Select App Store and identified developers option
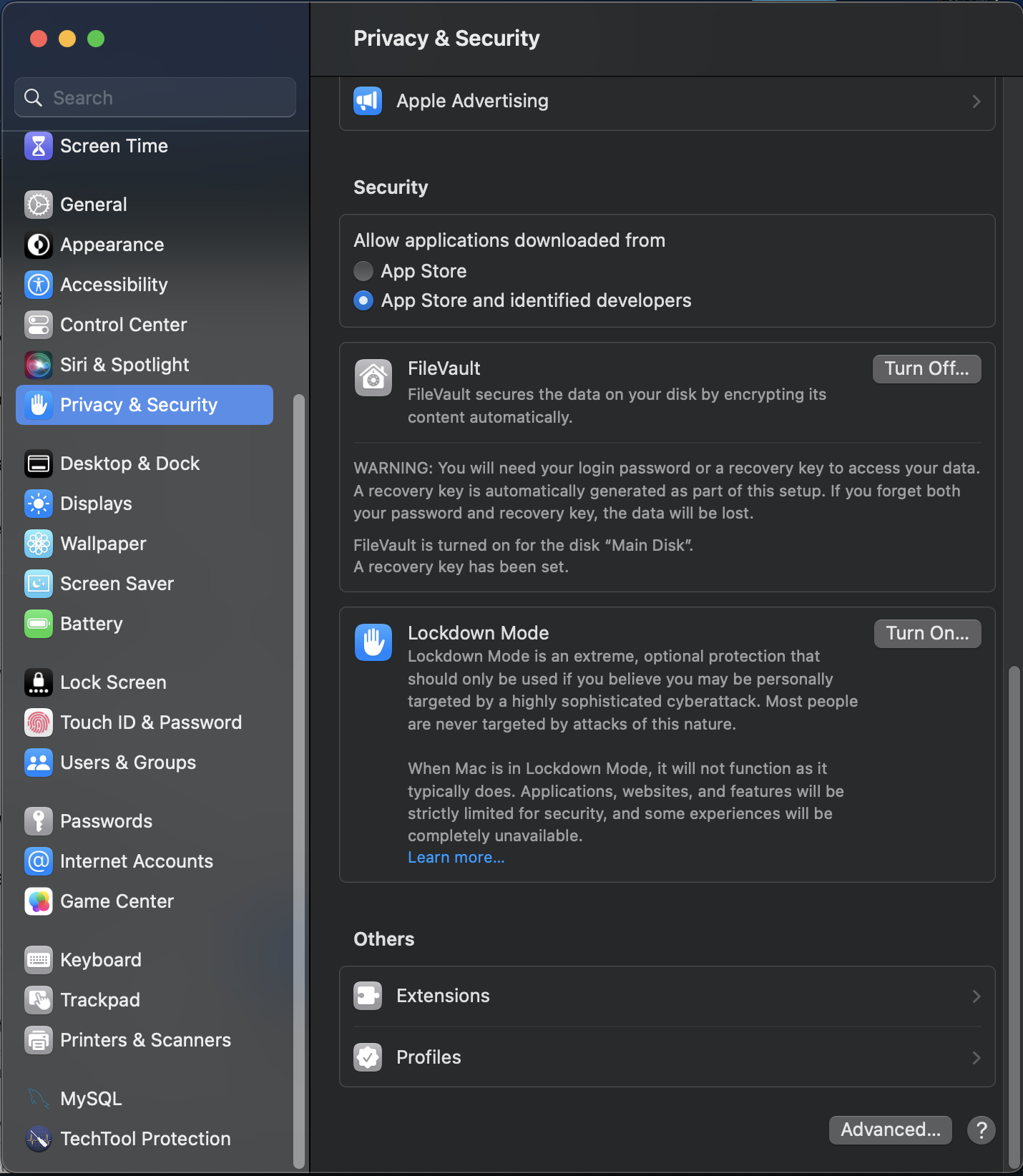This screenshot has width=1023, height=1176. click(363, 300)
